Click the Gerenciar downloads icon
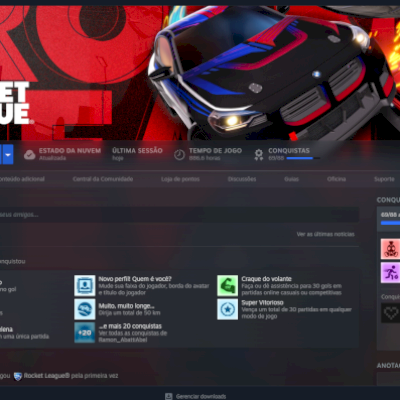Screen dimensions: 400x400 point(169,396)
